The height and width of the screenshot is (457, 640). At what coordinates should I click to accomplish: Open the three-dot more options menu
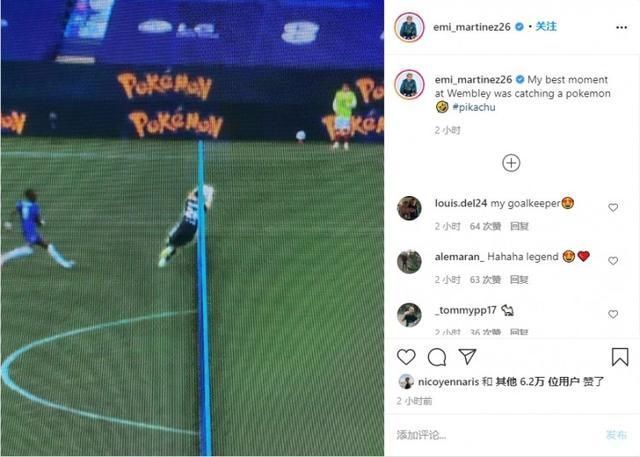621,27
